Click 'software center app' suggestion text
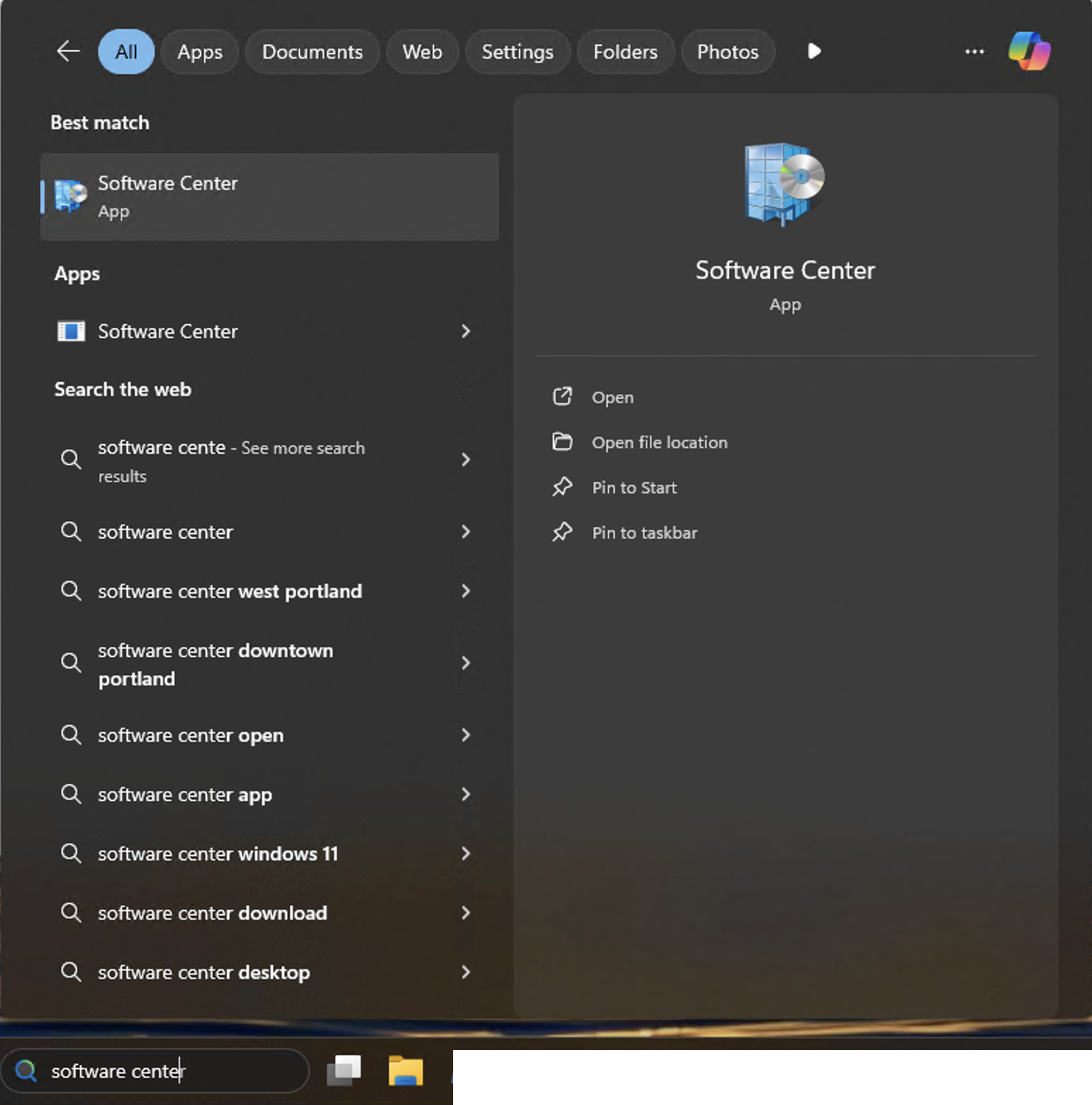 (185, 795)
